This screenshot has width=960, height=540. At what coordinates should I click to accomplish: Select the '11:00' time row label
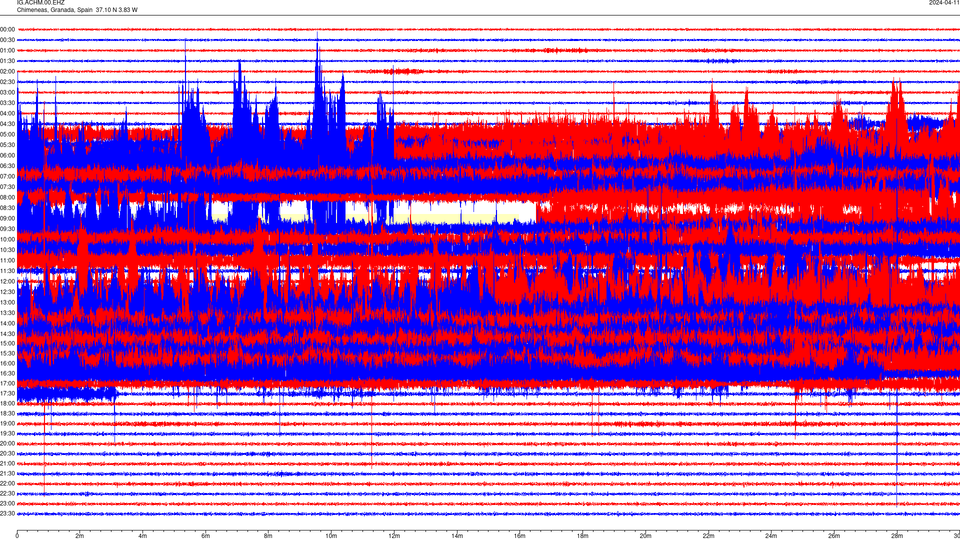coord(7,260)
